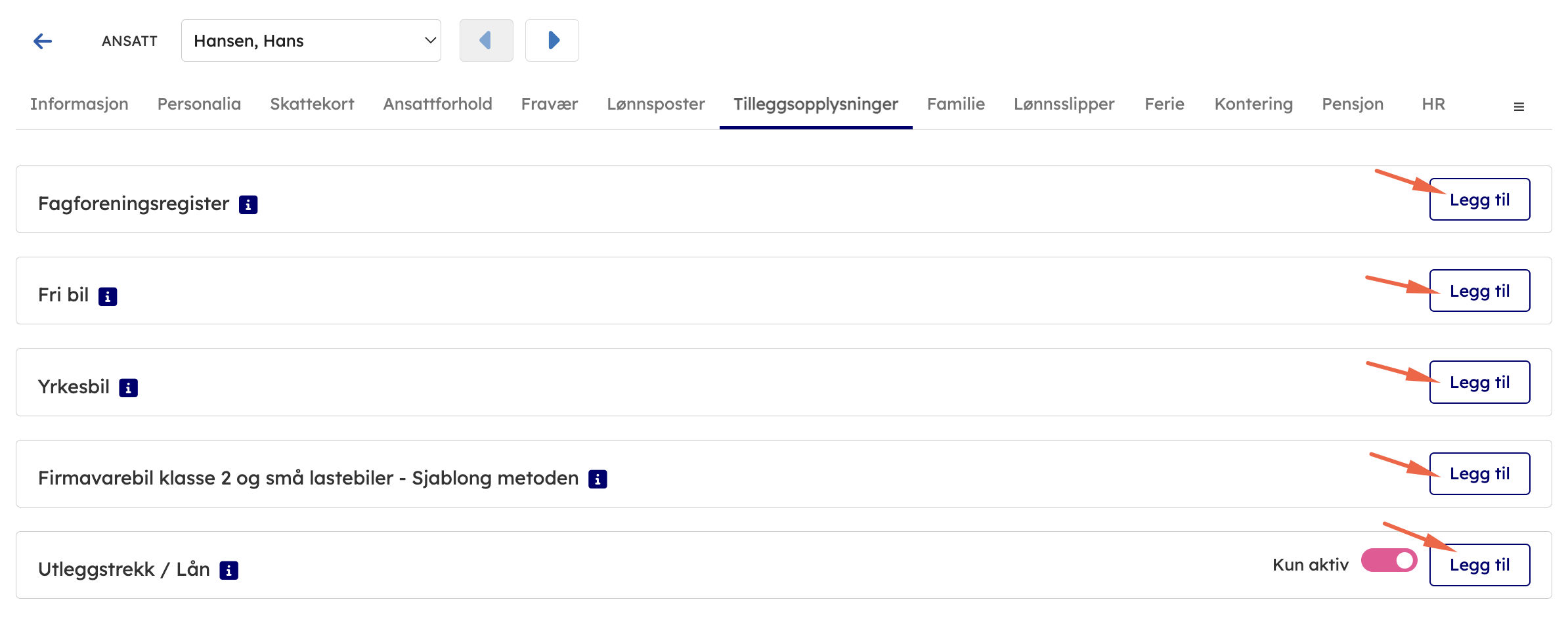Viewport: 1568px width, 629px height.
Task: Select the Pensjon tab
Action: click(x=1352, y=104)
